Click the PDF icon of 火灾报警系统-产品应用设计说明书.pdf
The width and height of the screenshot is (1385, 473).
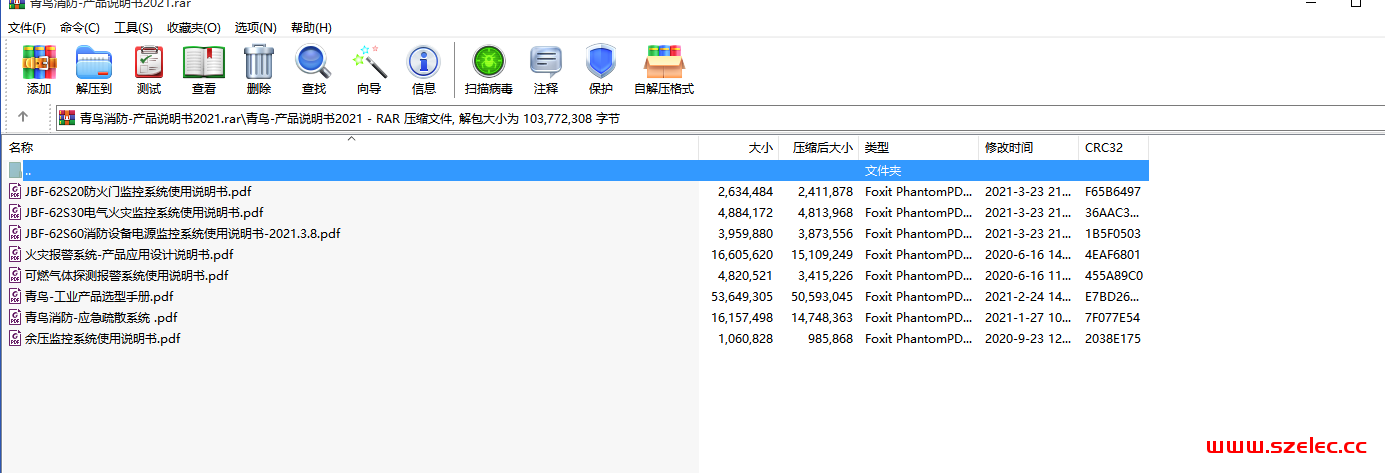(15, 254)
